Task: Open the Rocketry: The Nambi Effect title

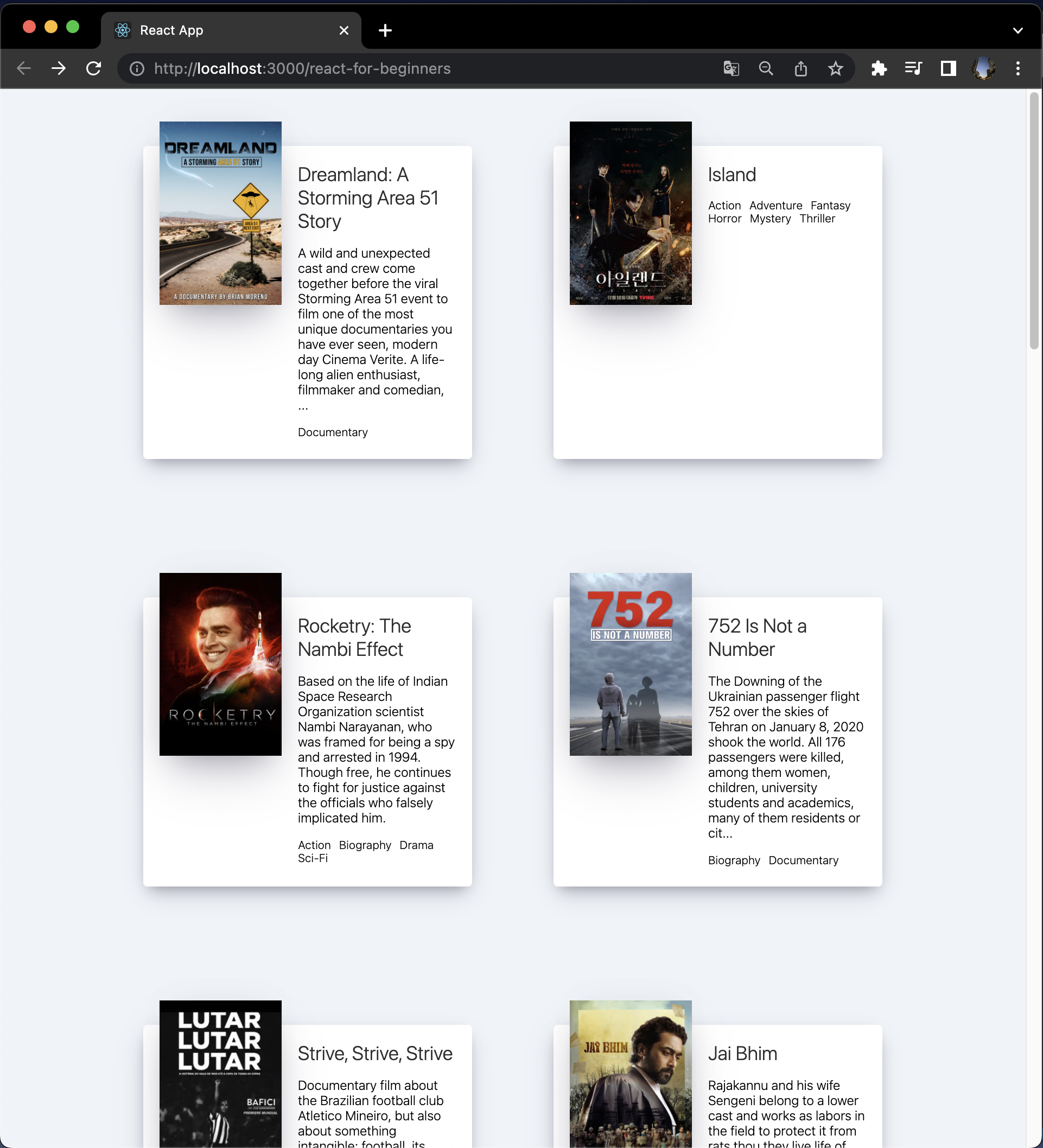Action: pos(354,637)
